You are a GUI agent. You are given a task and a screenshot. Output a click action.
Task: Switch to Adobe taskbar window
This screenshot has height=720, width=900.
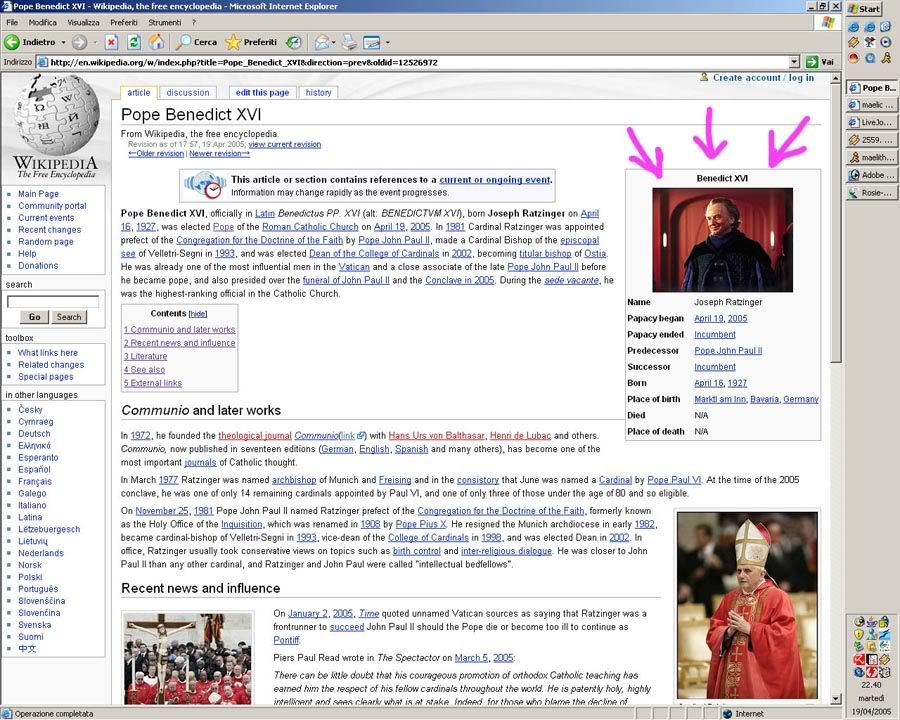tap(871, 175)
